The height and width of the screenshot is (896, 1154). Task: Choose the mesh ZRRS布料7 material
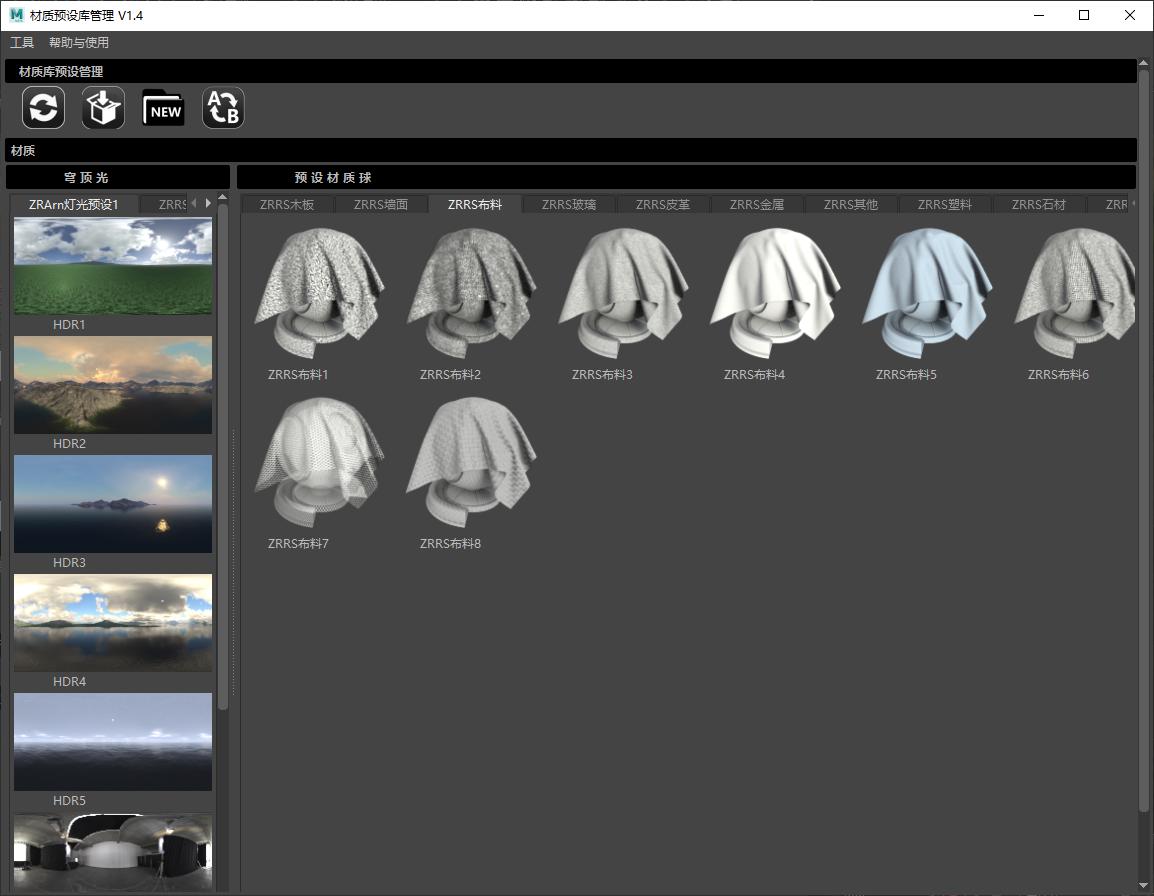point(318,462)
